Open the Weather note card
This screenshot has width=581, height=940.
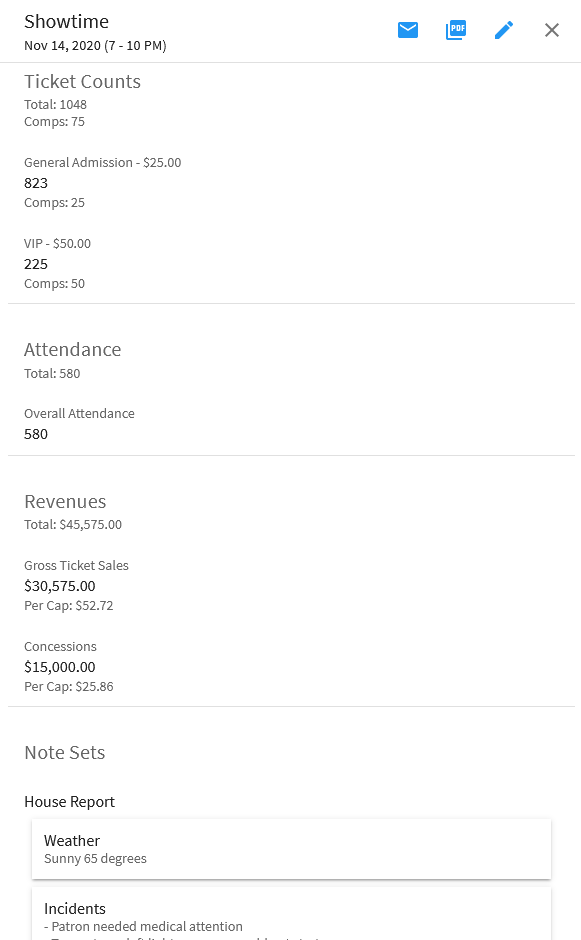tap(291, 849)
